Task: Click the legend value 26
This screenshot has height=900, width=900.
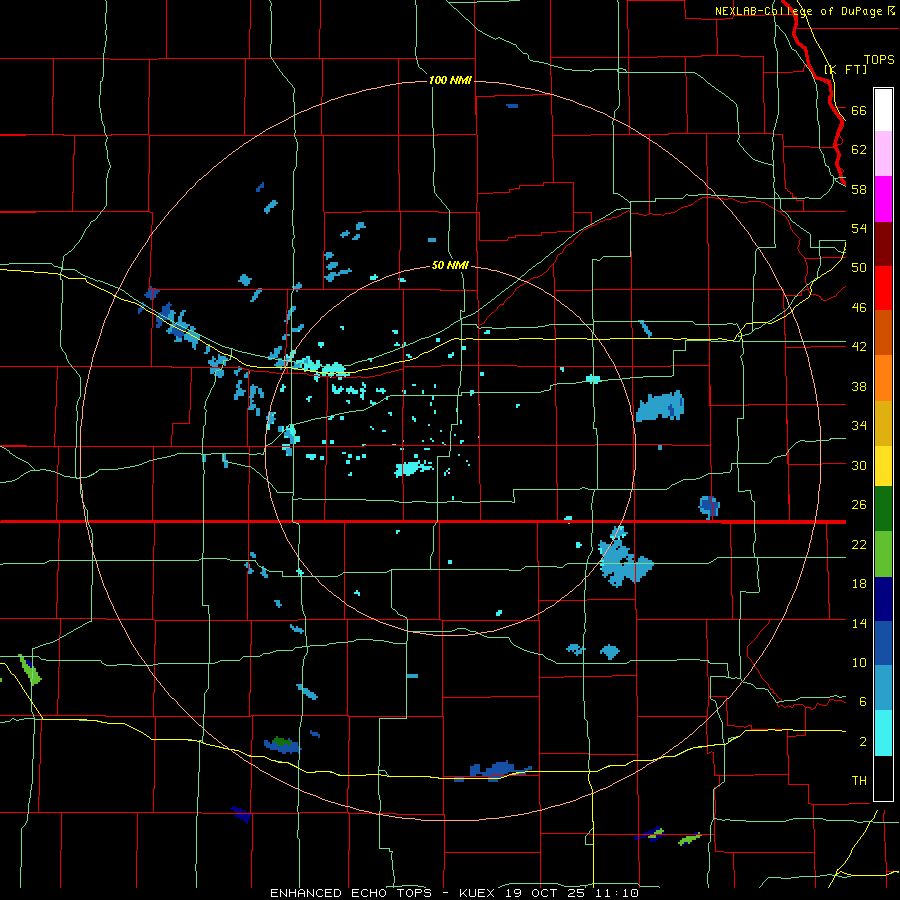Action: click(x=859, y=505)
